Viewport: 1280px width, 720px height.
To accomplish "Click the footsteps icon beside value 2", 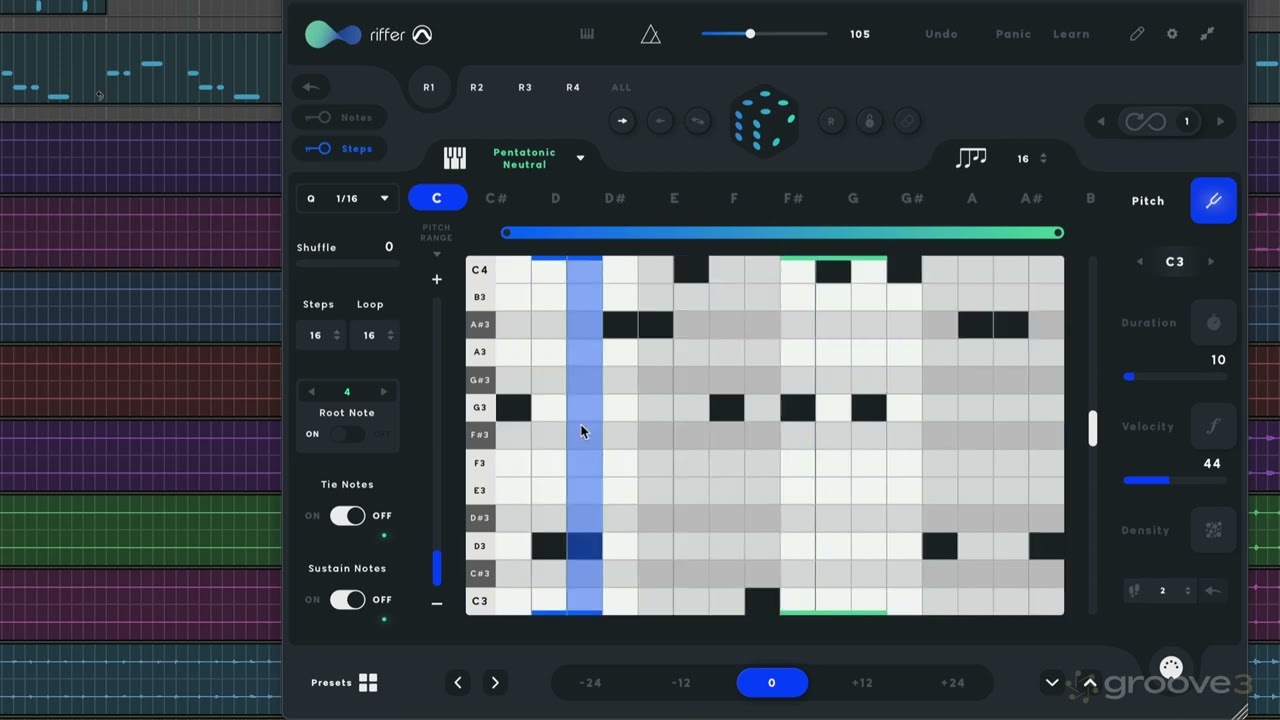I will [1134, 591].
